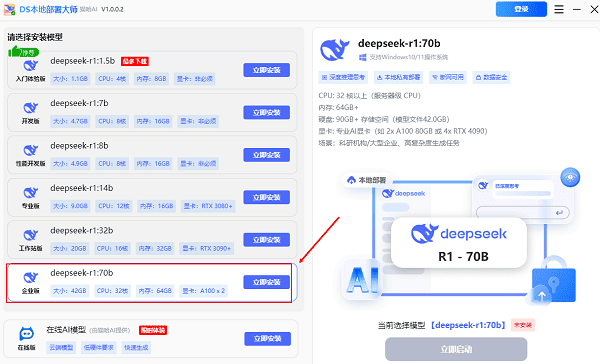600x364 pixels.
Task: Click the 显卡: RTX 3080+ tag
Action: (208, 206)
